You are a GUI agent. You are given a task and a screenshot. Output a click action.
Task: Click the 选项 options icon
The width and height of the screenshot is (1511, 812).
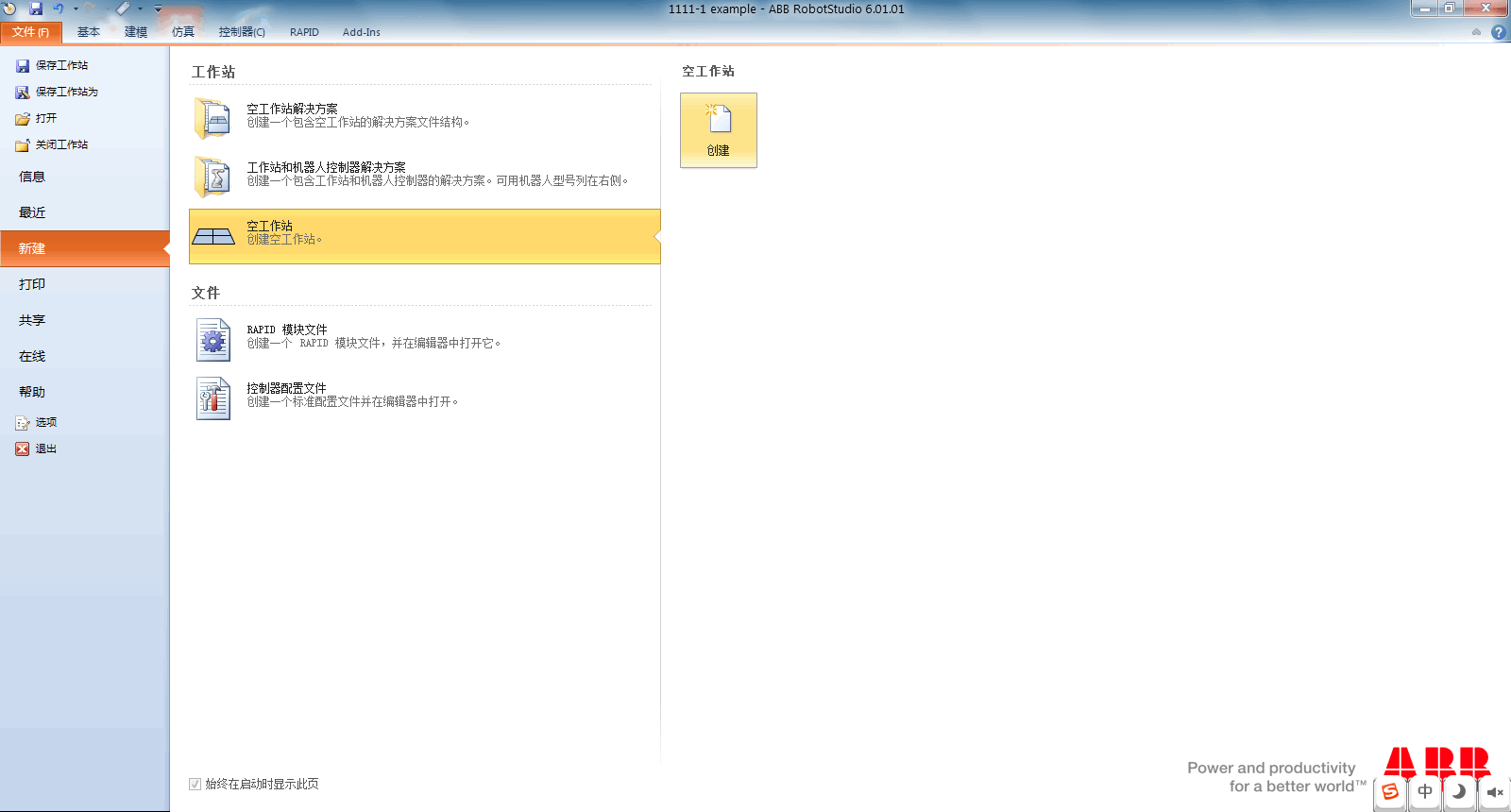point(23,423)
